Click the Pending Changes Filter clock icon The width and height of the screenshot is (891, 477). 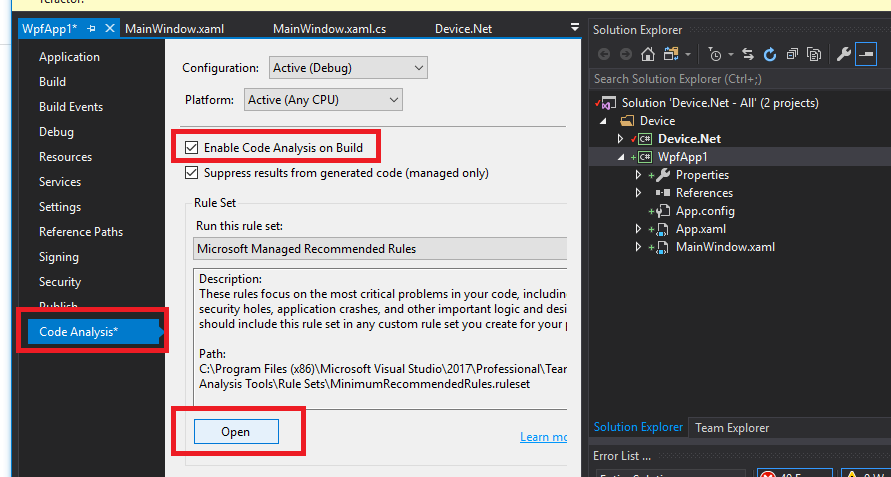point(715,55)
